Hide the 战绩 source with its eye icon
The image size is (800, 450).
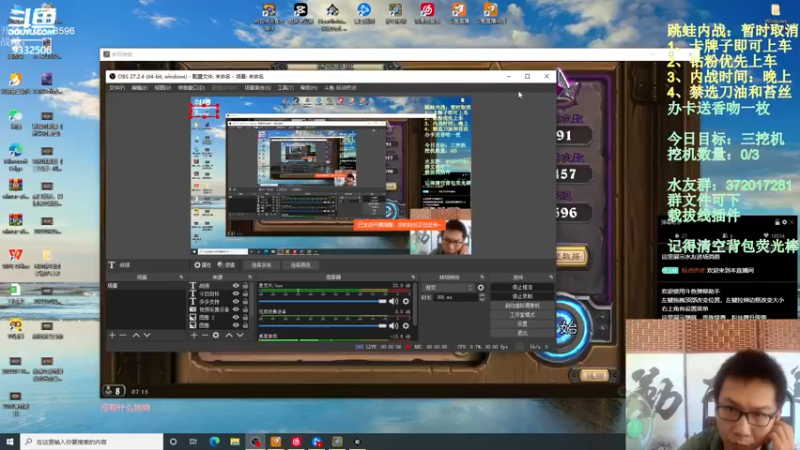point(236,286)
